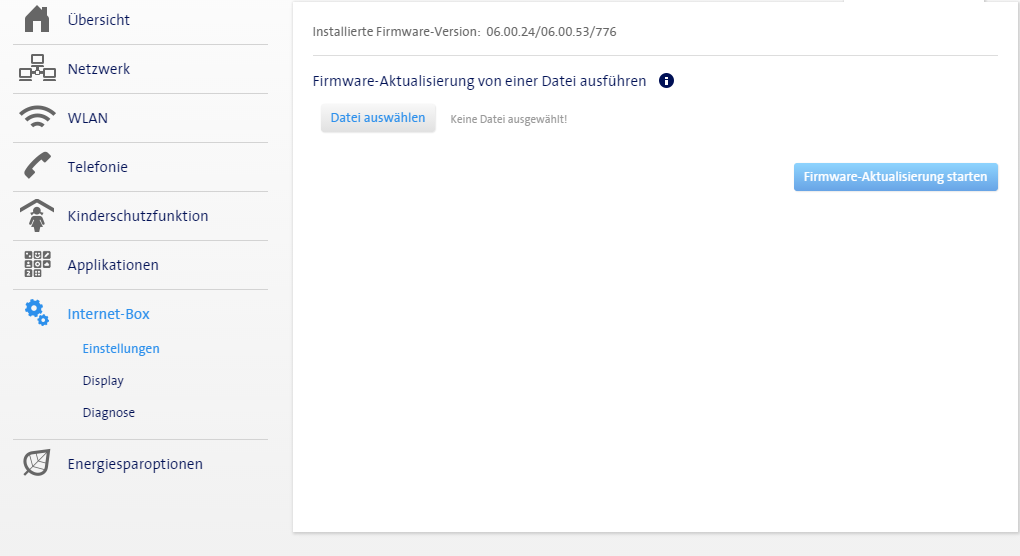This screenshot has width=1020, height=556.
Task: Click the installed firmware version number
Action: [551, 32]
